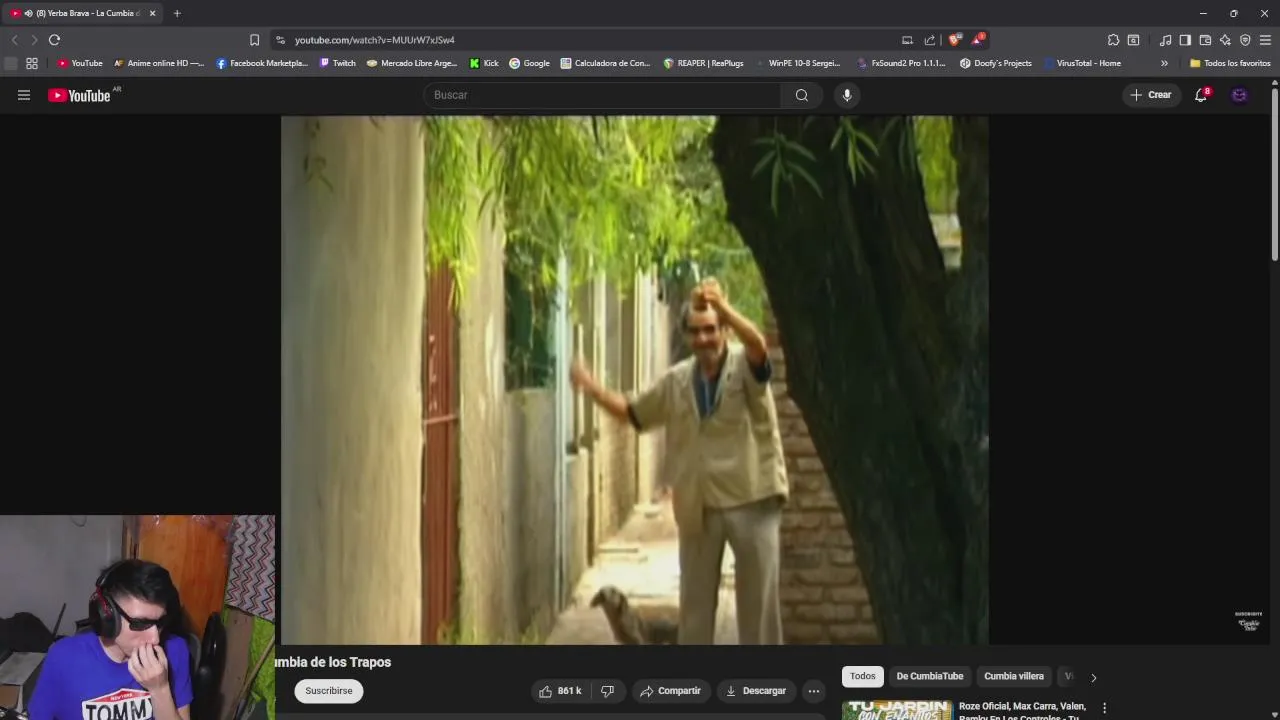Viewport: 1280px width, 720px height.
Task: Open FxSound2 Pro bookmark
Action: click(x=900, y=63)
